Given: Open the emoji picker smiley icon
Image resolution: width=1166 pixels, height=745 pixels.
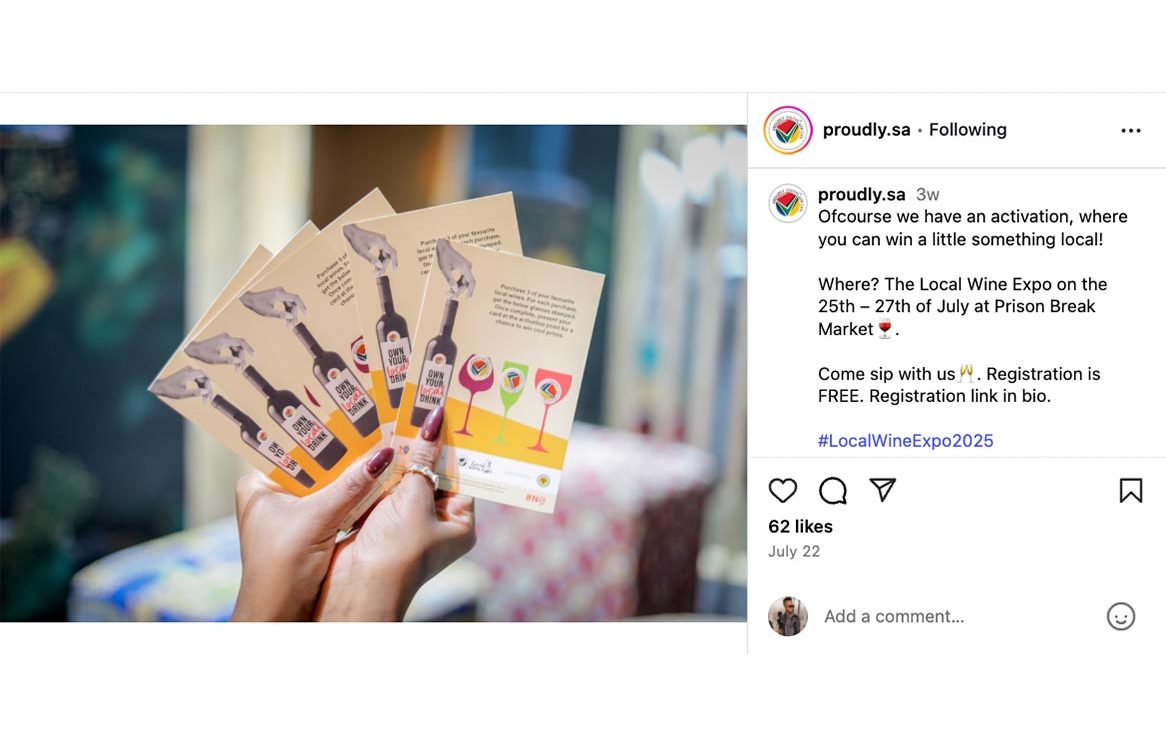Looking at the screenshot, I should [1121, 616].
